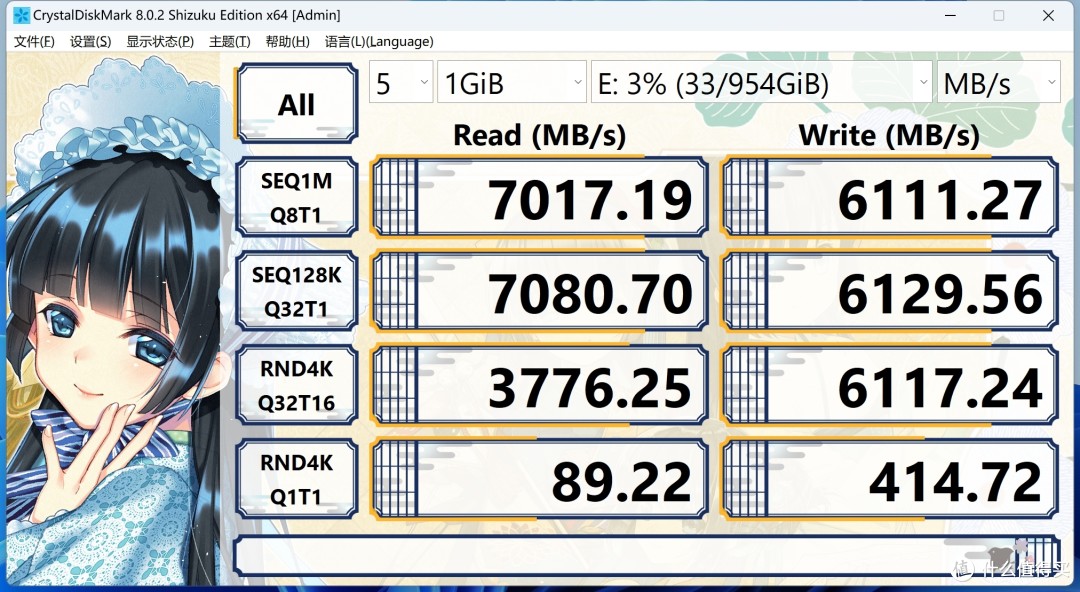Close the CrystalDiskMark window
Image resolution: width=1080 pixels, height=592 pixels.
point(1048,15)
